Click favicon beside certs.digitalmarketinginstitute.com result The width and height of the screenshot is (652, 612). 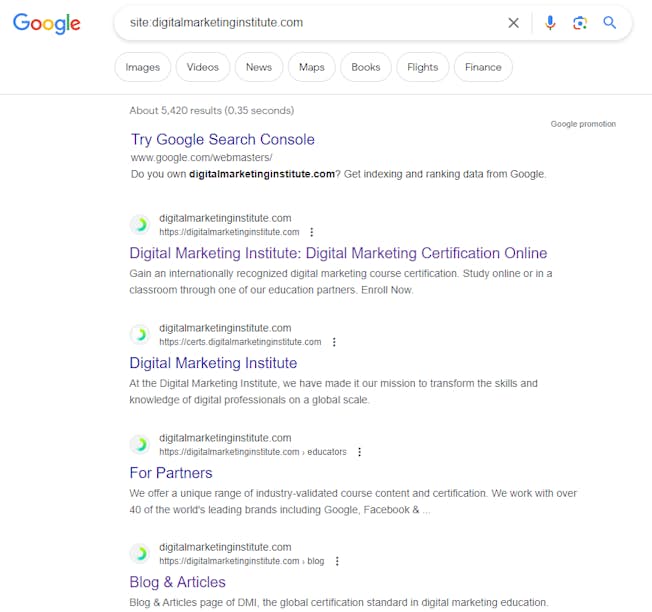point(141,335)
